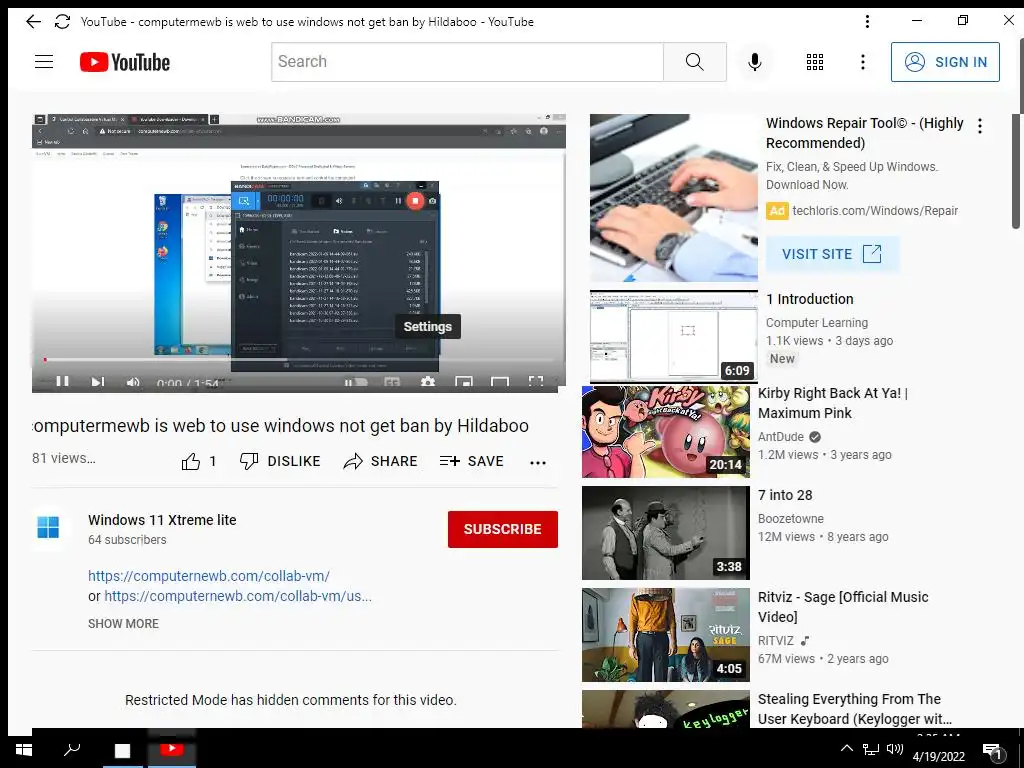
Task: Open '1 Introduction' video title
Action: [810, 299]
